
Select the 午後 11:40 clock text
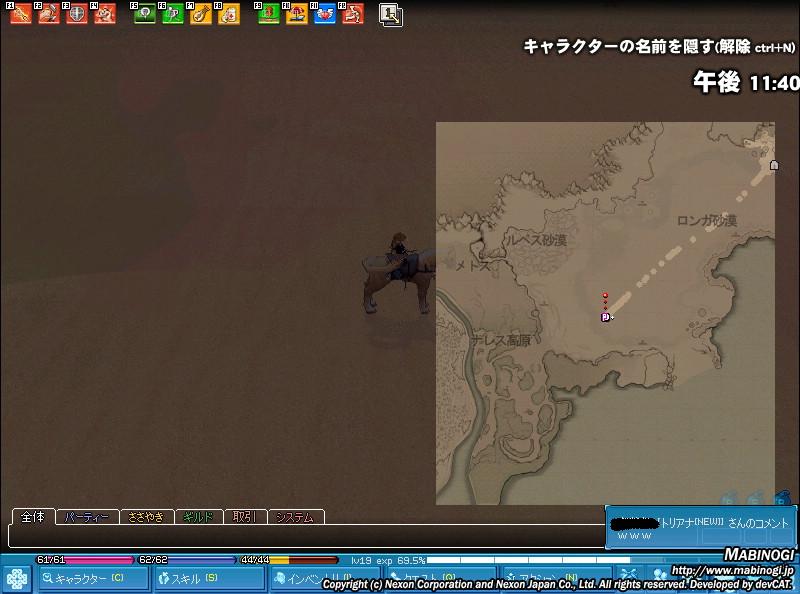click(746, 82)
